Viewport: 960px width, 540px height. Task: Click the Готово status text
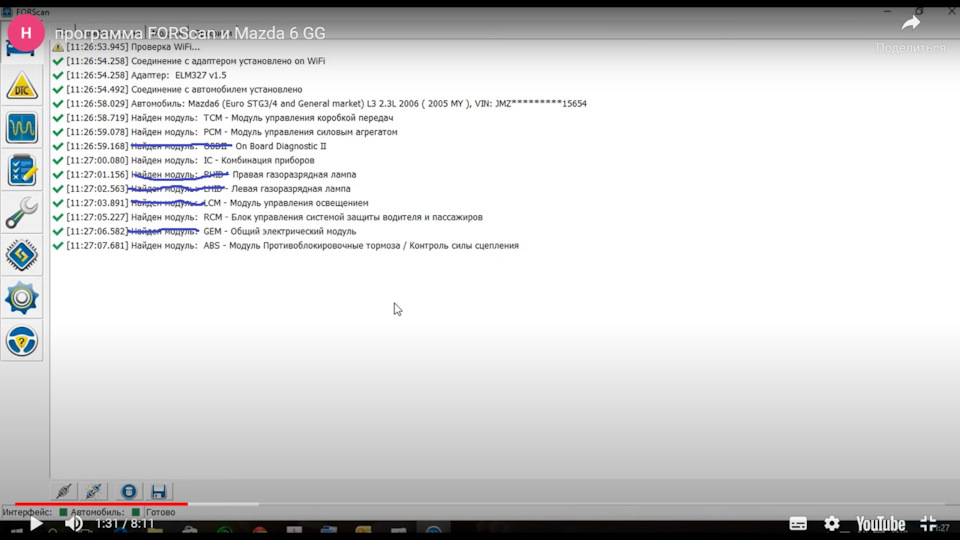(x=160, y=512)
